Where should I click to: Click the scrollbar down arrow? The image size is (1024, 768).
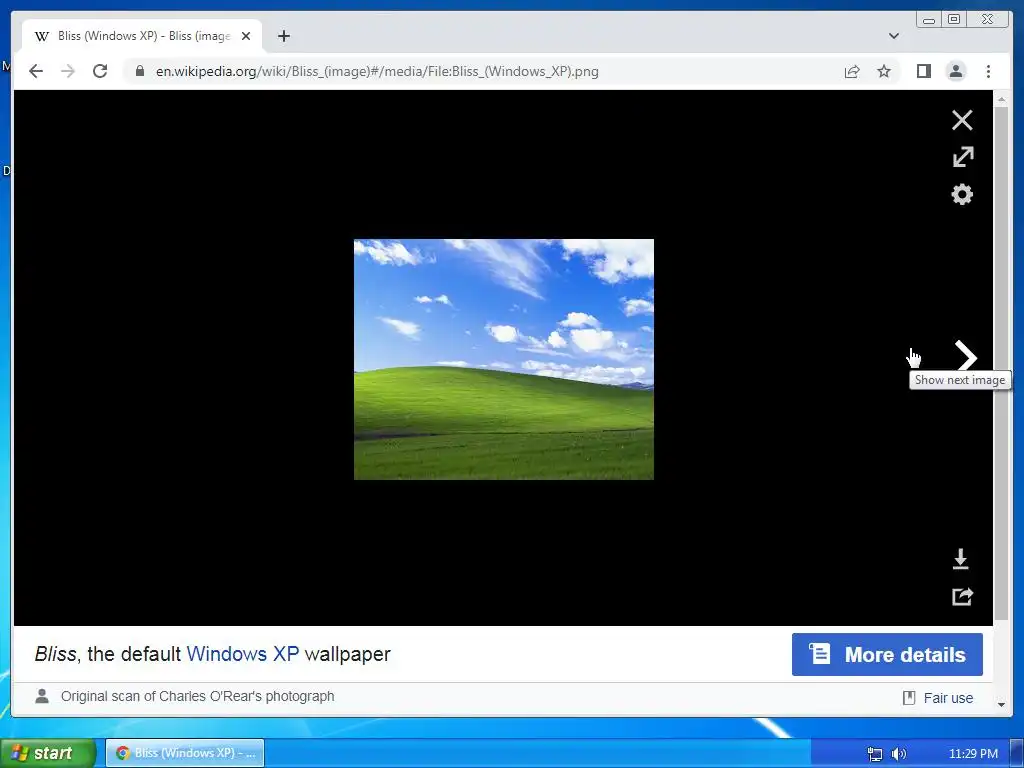tap(1001, 705)
